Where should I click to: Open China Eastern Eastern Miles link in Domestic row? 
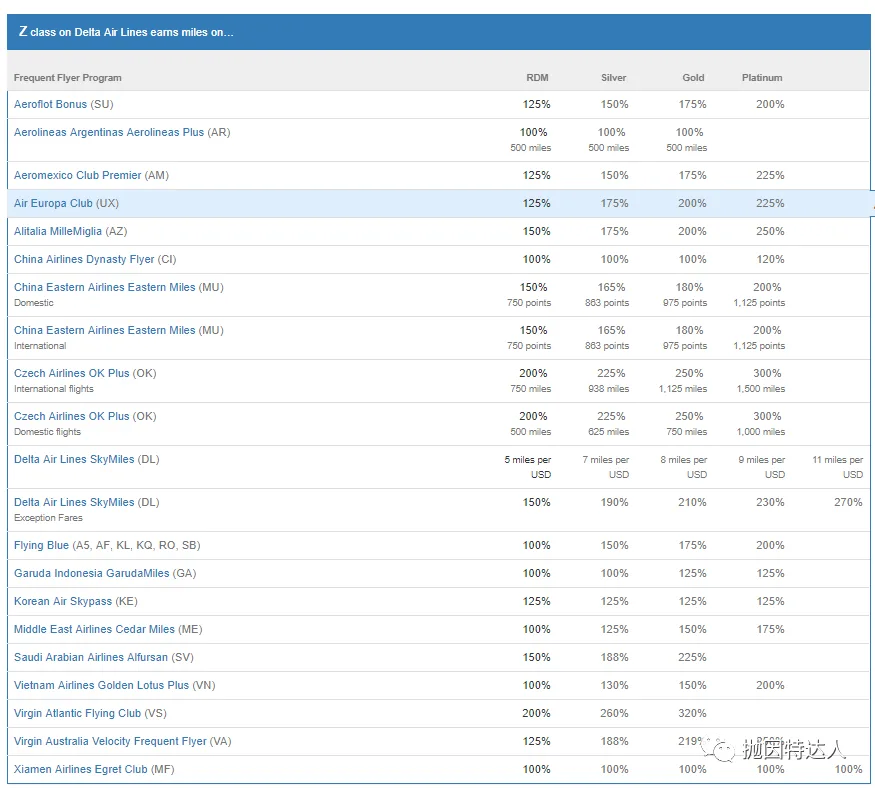click(105, 287)
